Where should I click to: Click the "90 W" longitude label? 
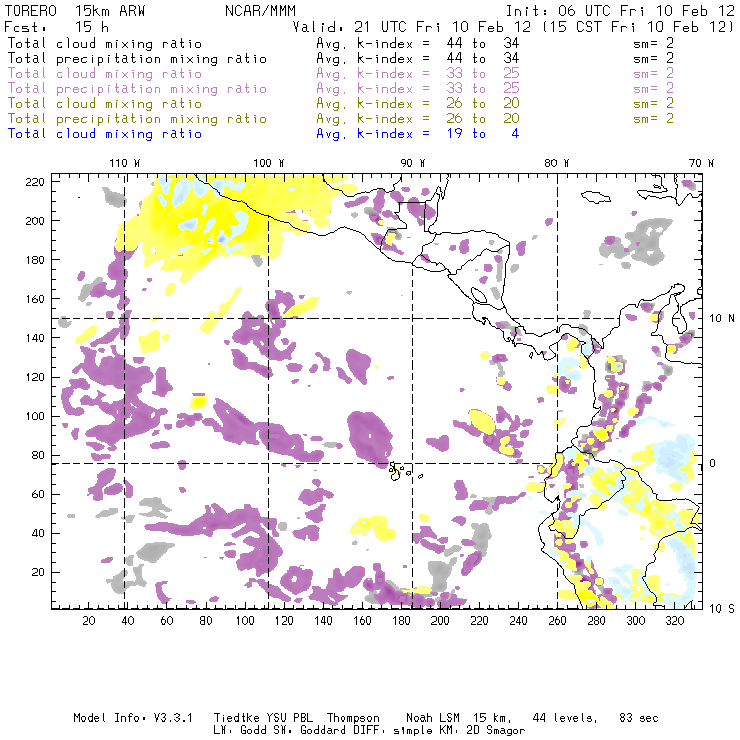pos(413,163)
